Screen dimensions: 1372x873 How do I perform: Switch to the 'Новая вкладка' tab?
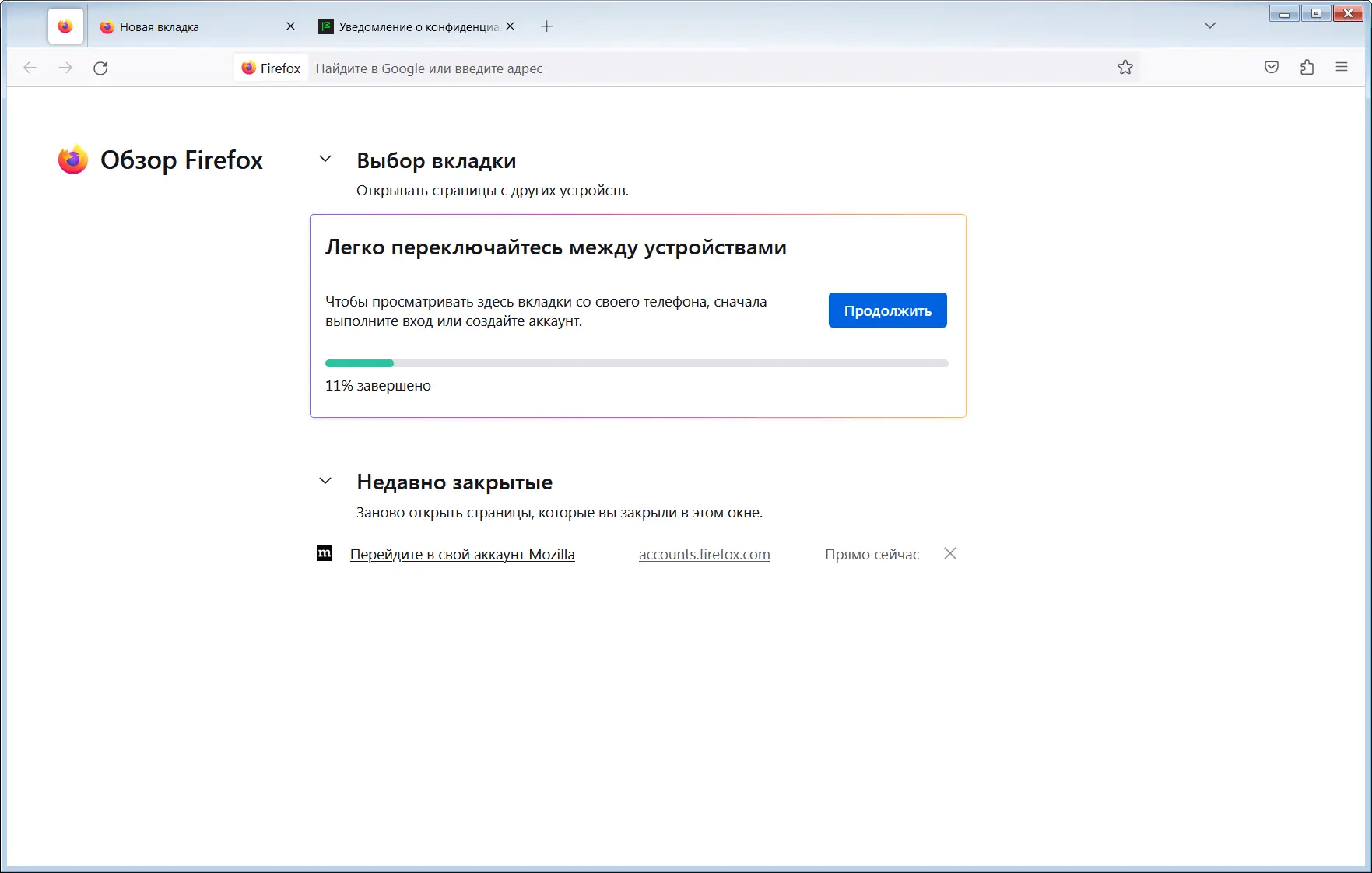tap(195, 26)
